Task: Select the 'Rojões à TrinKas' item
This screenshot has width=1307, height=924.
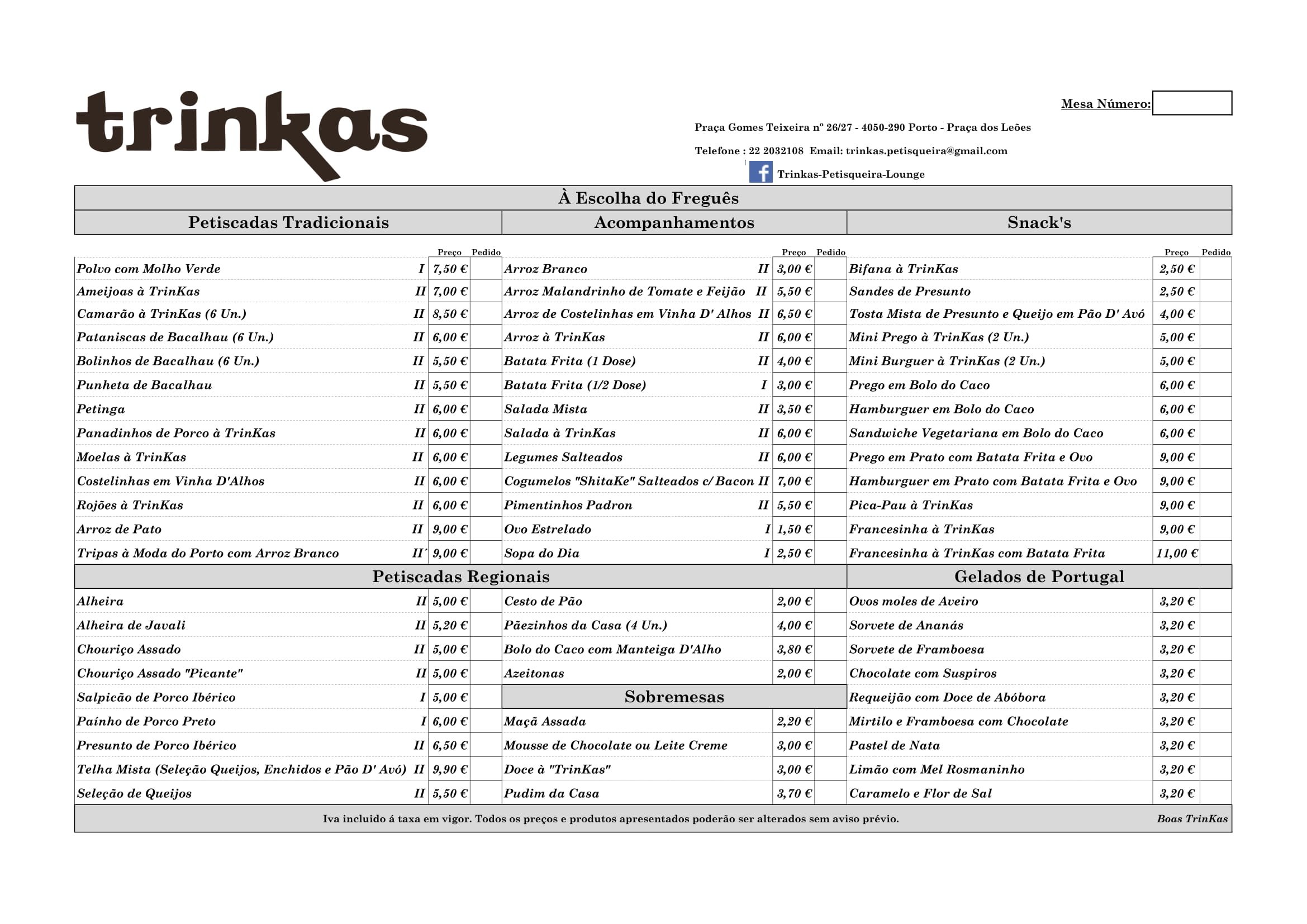Action: [x=130, y=505]
